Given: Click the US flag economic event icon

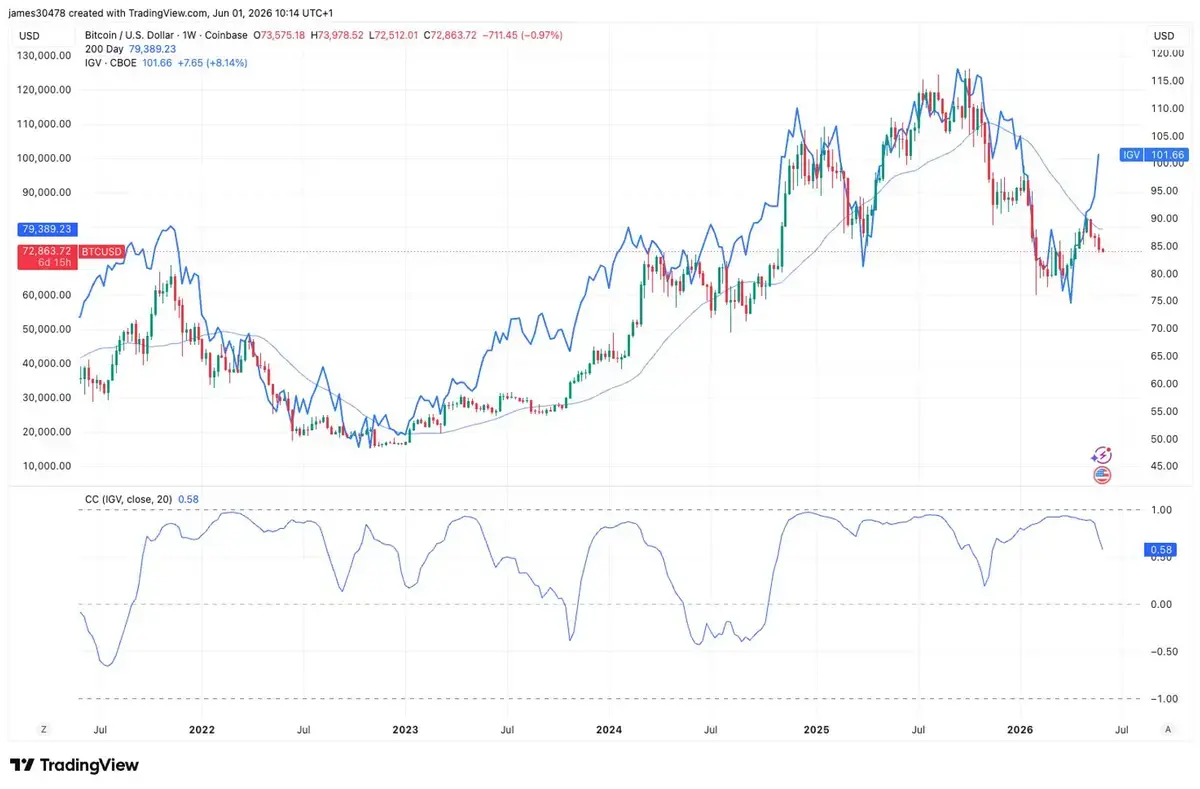Looking at the screenshot, I should click(x=1102, y=476).
